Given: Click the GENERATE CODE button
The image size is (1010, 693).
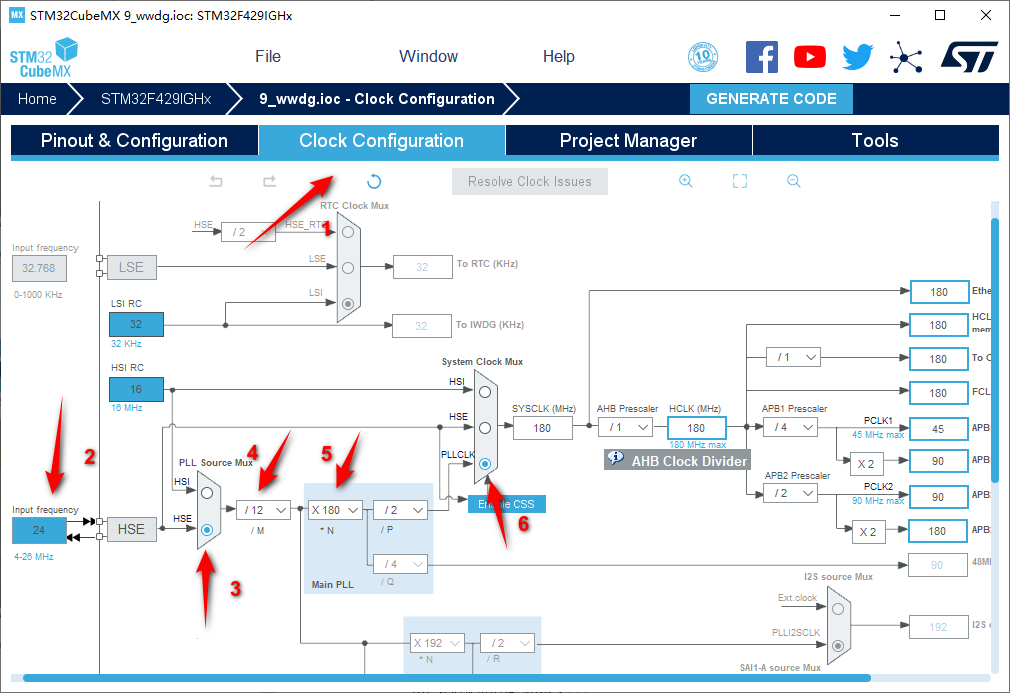Looking at the screenshot, I should click(x=771, y=99).
